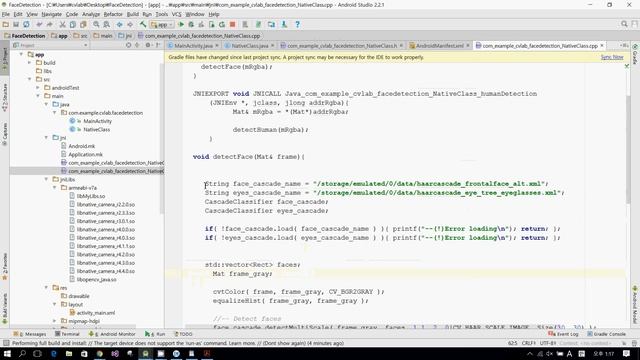Open the Navigate menu
This screenshot has height=360, width=640.
click(51, 14)
